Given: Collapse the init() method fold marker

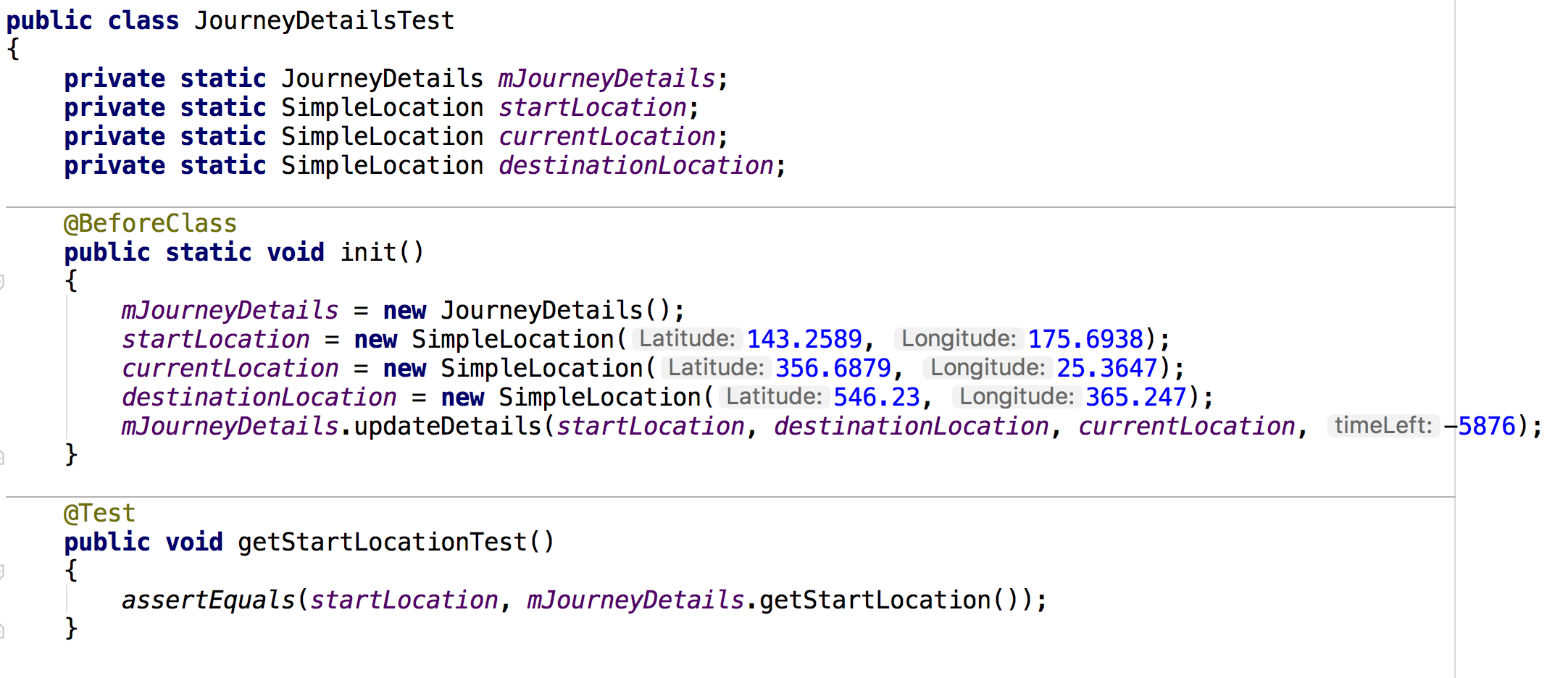Looking at the screenshot, I should pos(1,282).
